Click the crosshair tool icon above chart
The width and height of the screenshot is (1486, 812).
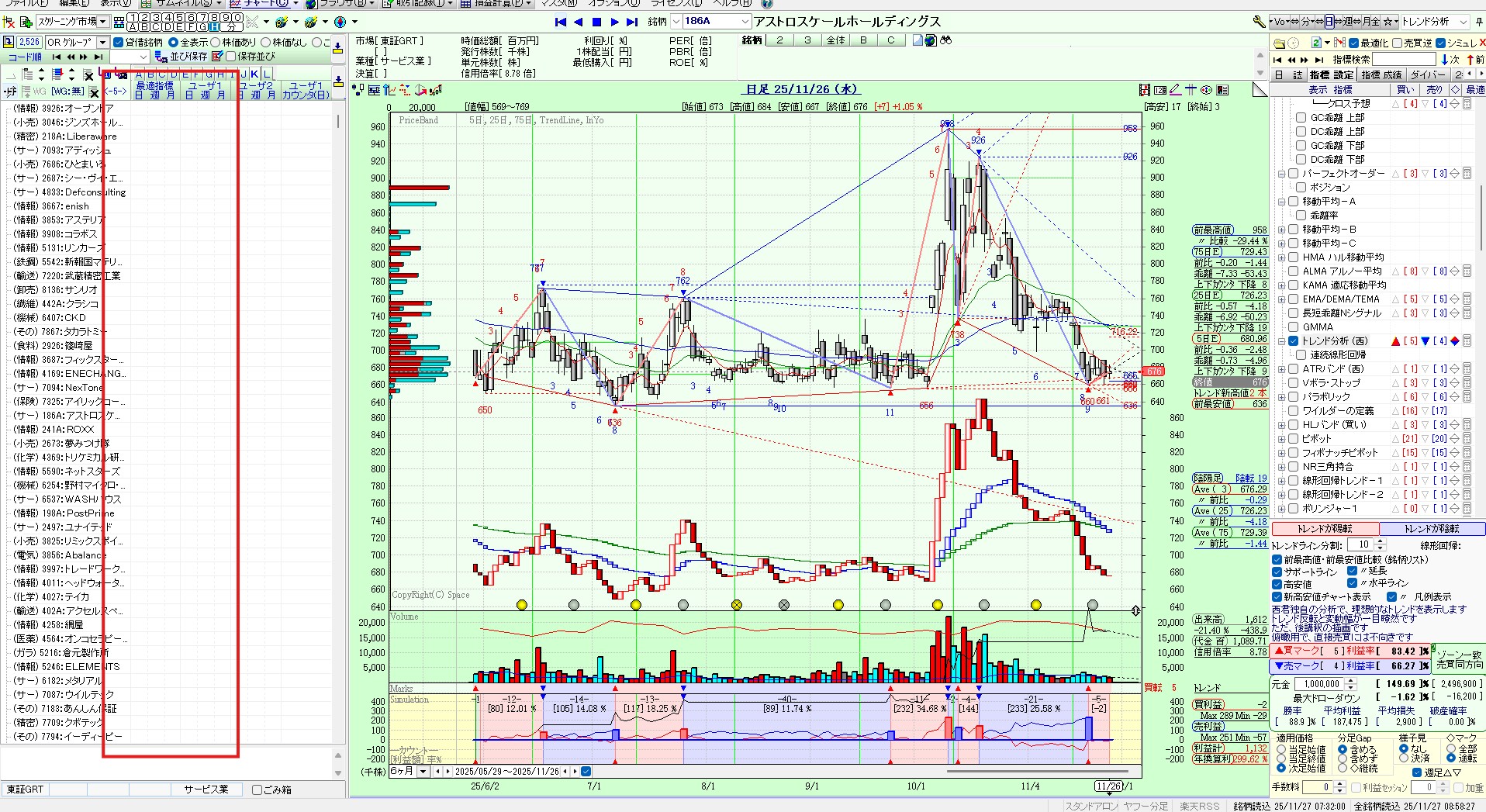tap(1191, 90)
